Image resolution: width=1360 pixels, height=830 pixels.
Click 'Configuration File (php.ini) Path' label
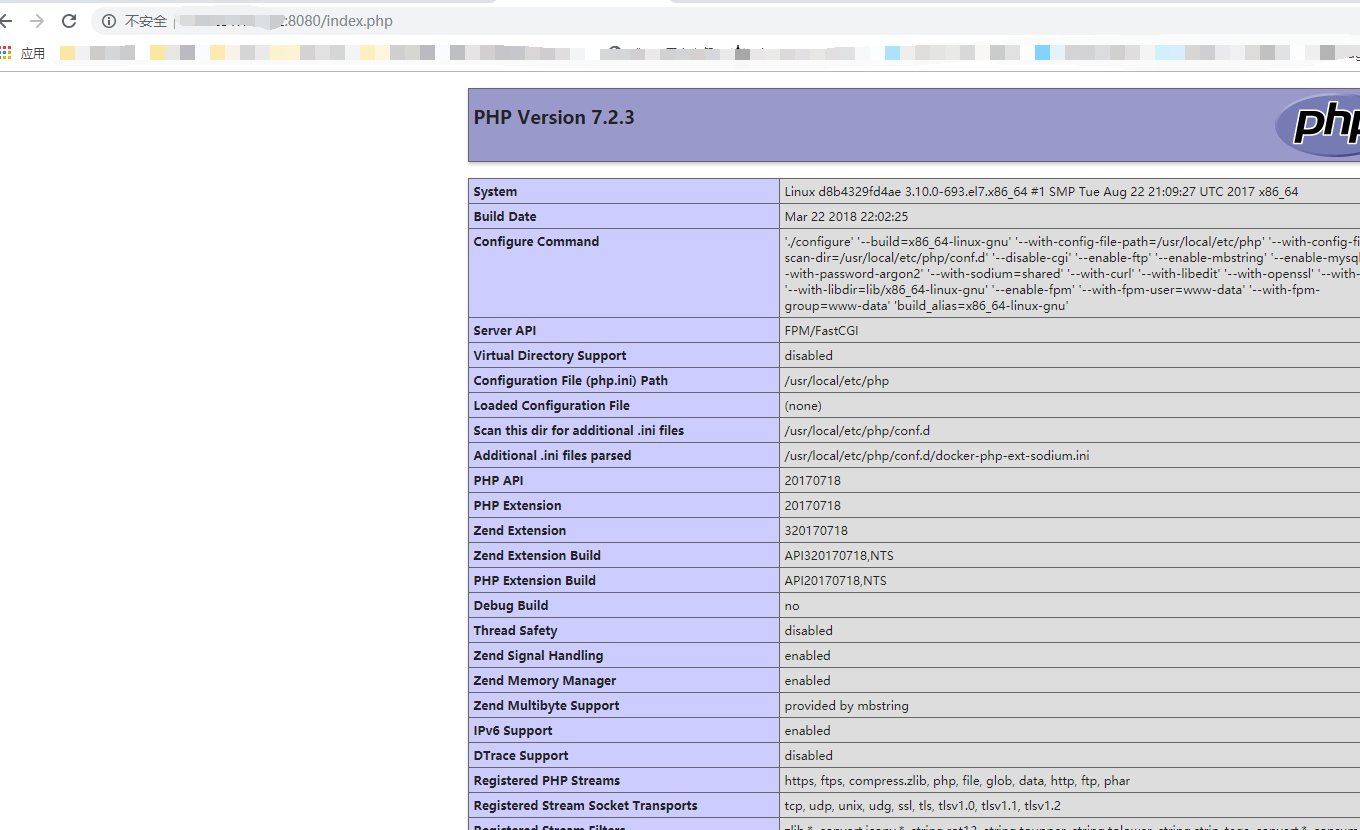click(x=571, y=381)
